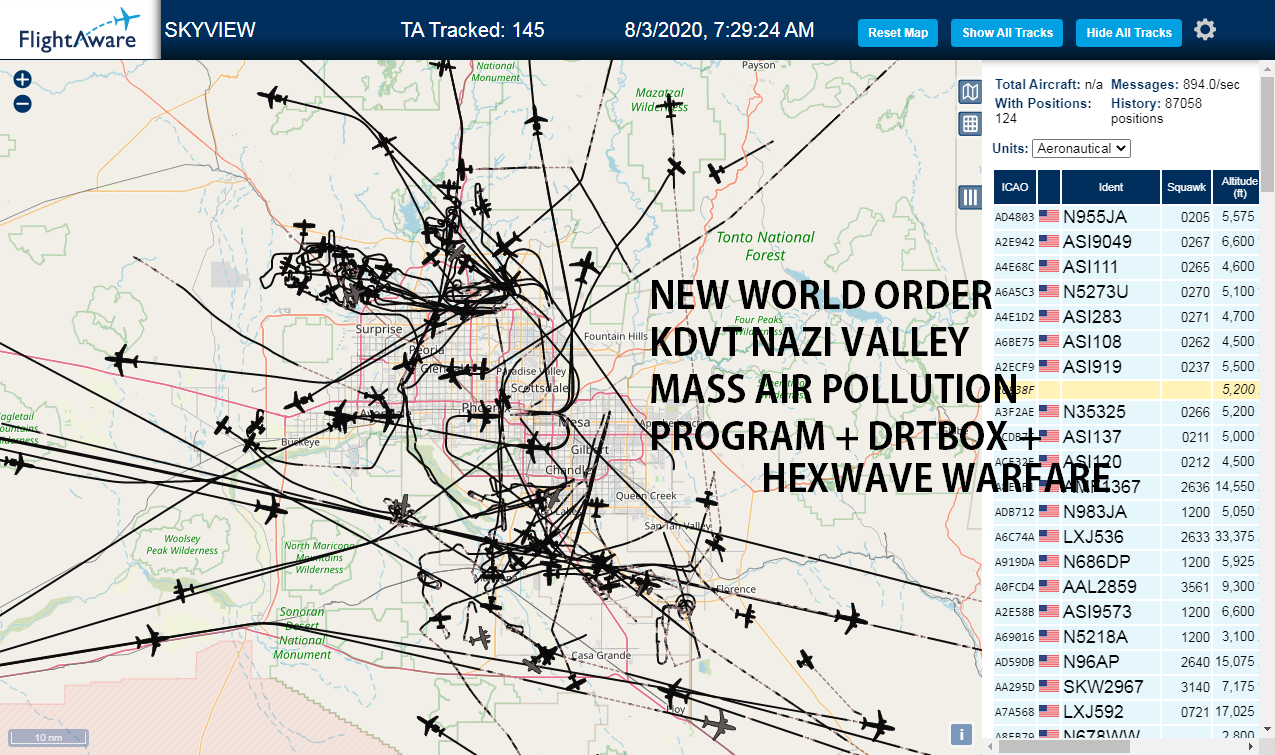Click the flag in the ASI111 row
Image resolution: width=1275 pixels, height=755 pixels.
[1049, 266]
